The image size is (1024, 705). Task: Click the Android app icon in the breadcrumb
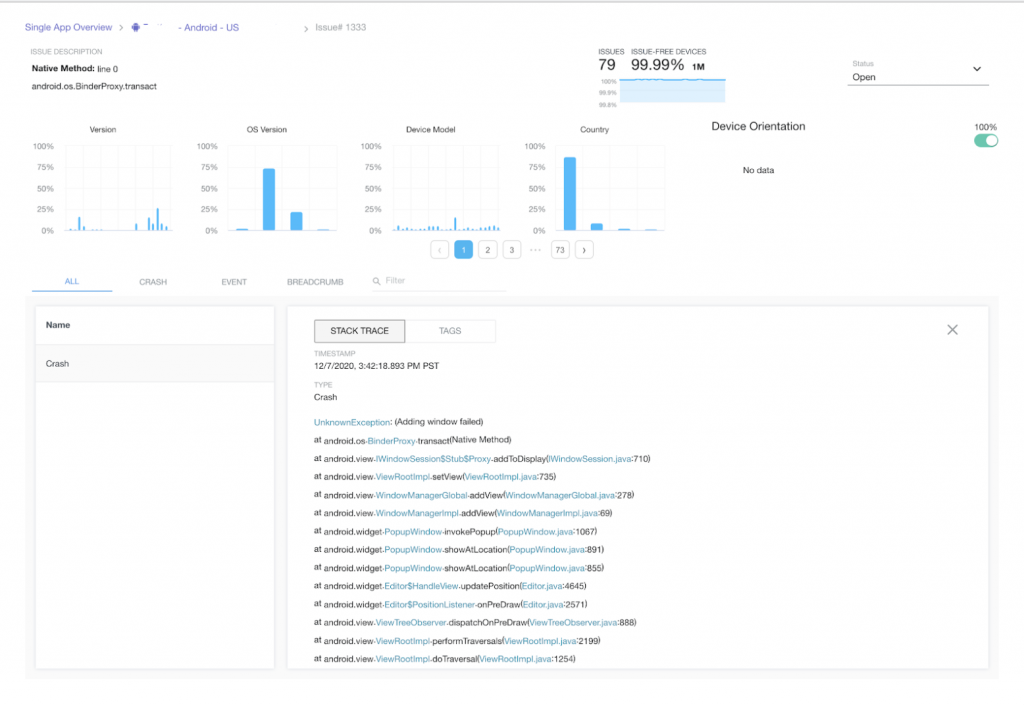point(136,28)
